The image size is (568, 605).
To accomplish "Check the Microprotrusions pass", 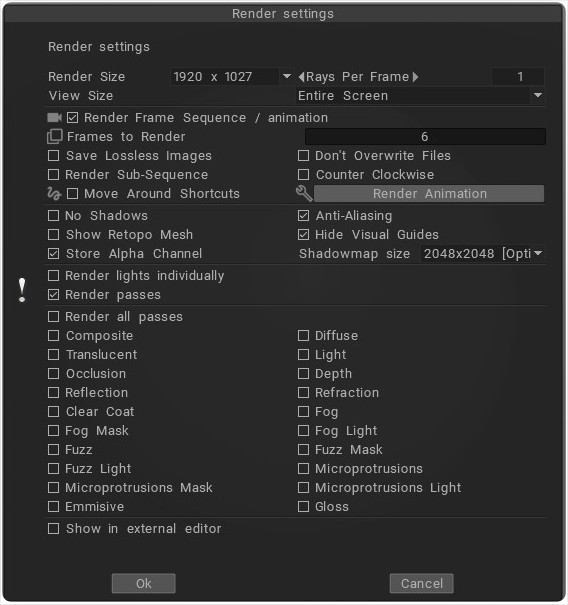I will tap(304, 468).
